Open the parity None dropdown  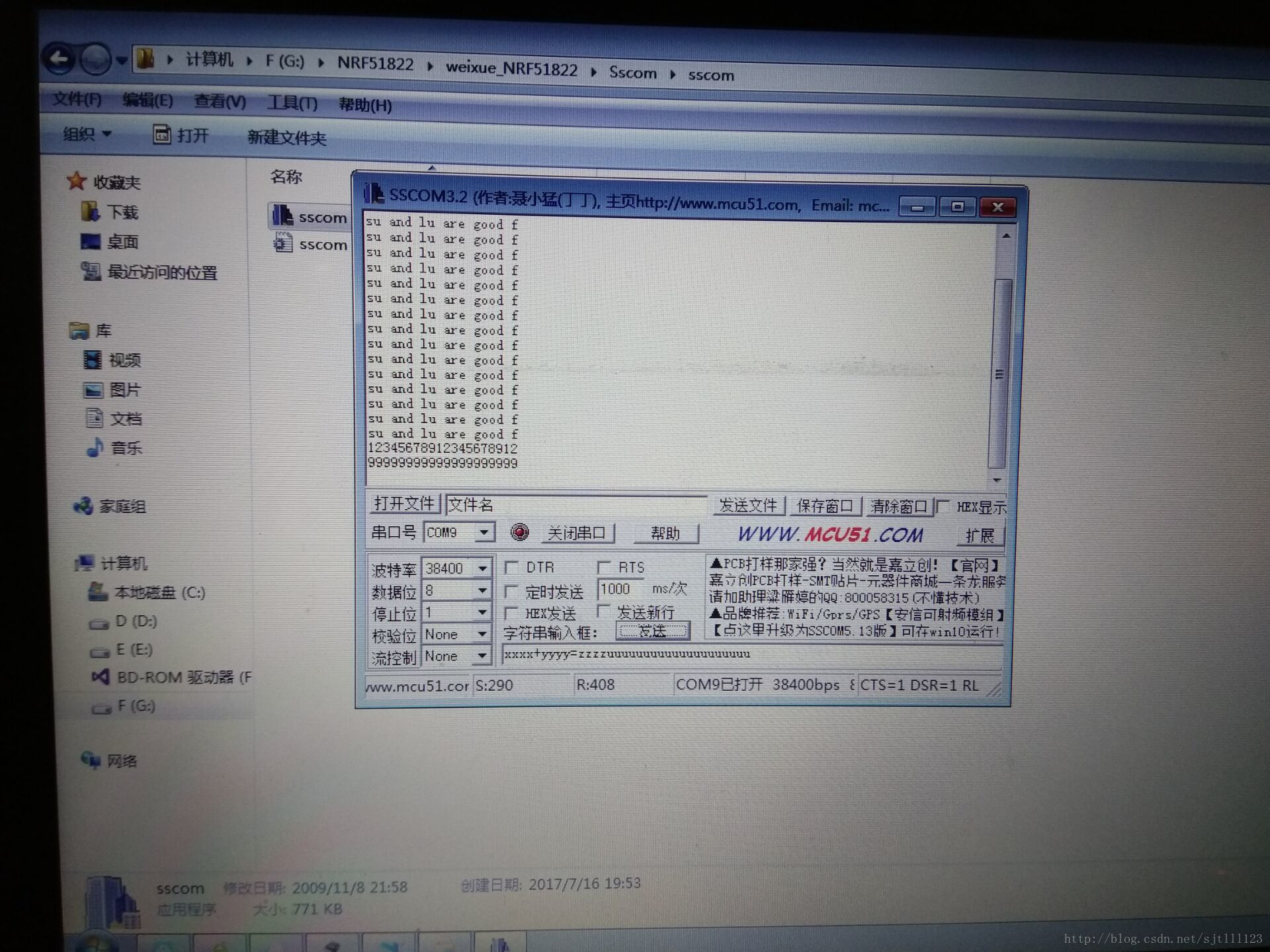pyautogui.click(x=482, y=634)
